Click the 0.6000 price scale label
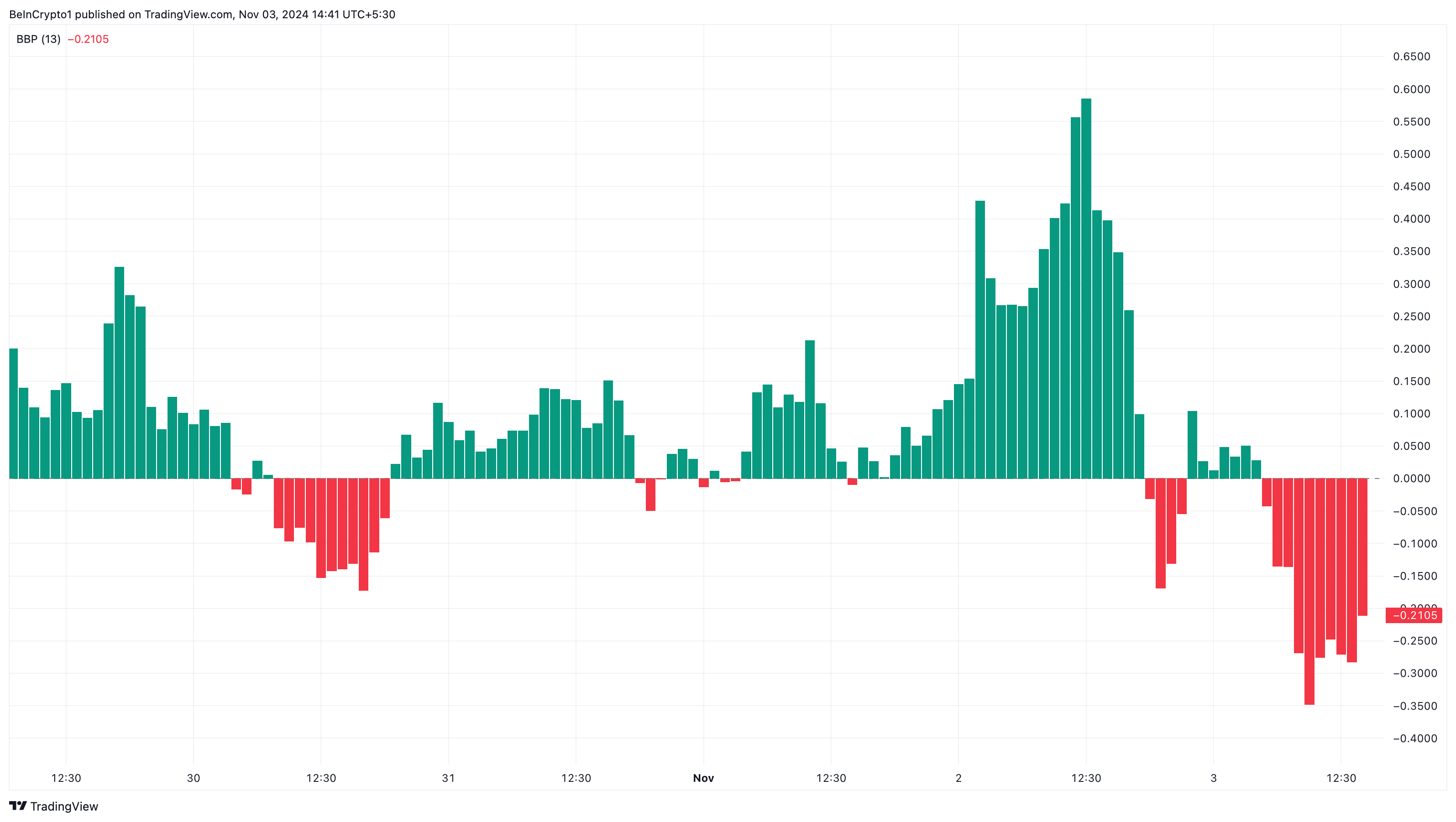 pos(1411,89)
